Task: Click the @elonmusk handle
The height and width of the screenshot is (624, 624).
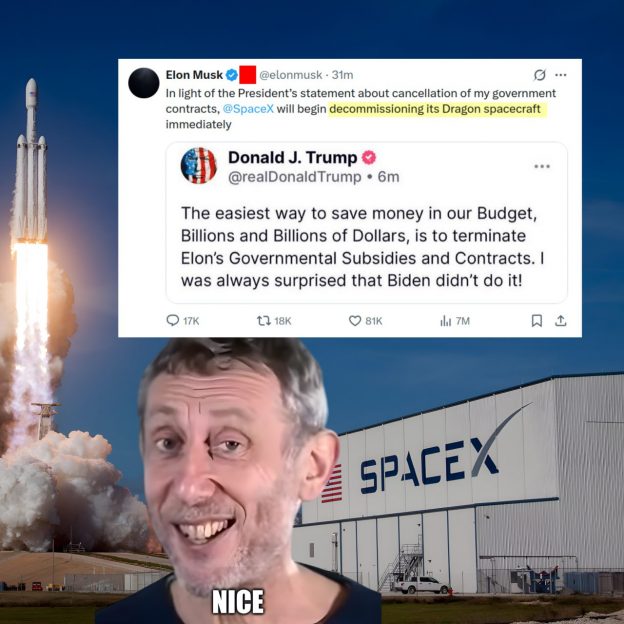Action: pos(291,75)
